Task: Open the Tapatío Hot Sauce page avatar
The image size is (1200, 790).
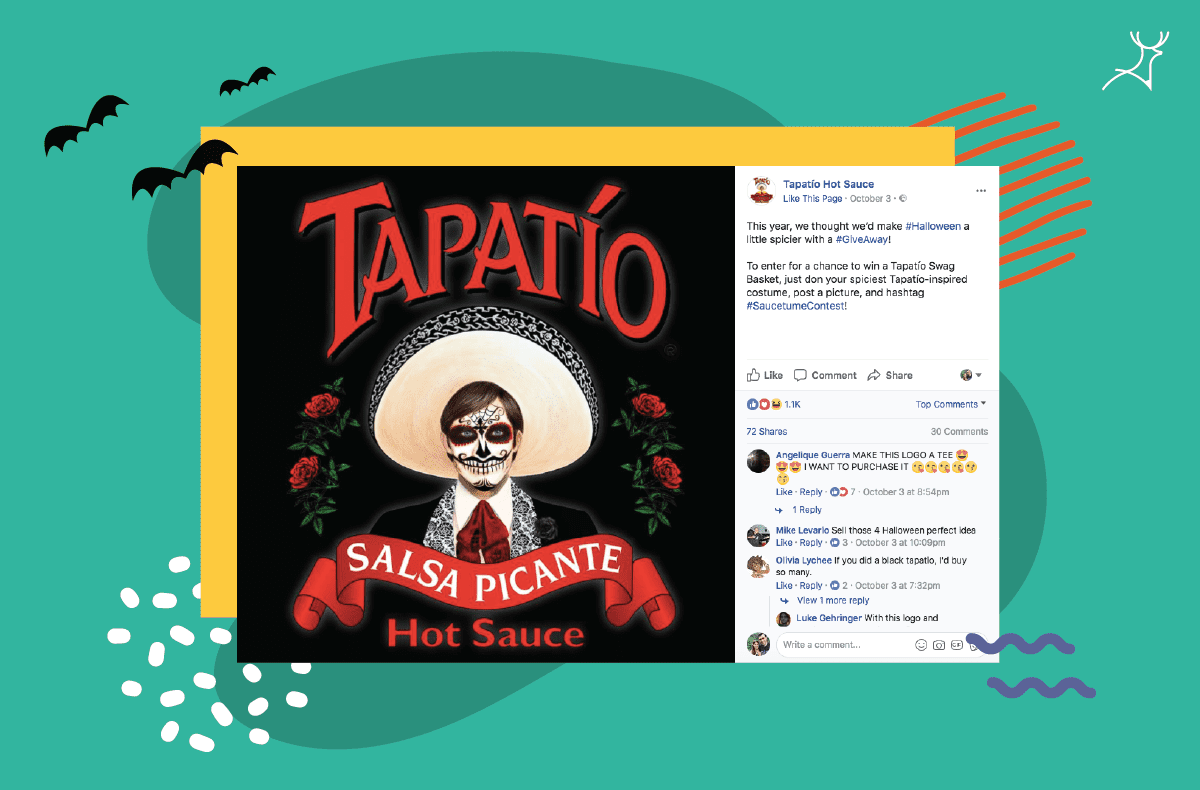Action: (760, 190)
